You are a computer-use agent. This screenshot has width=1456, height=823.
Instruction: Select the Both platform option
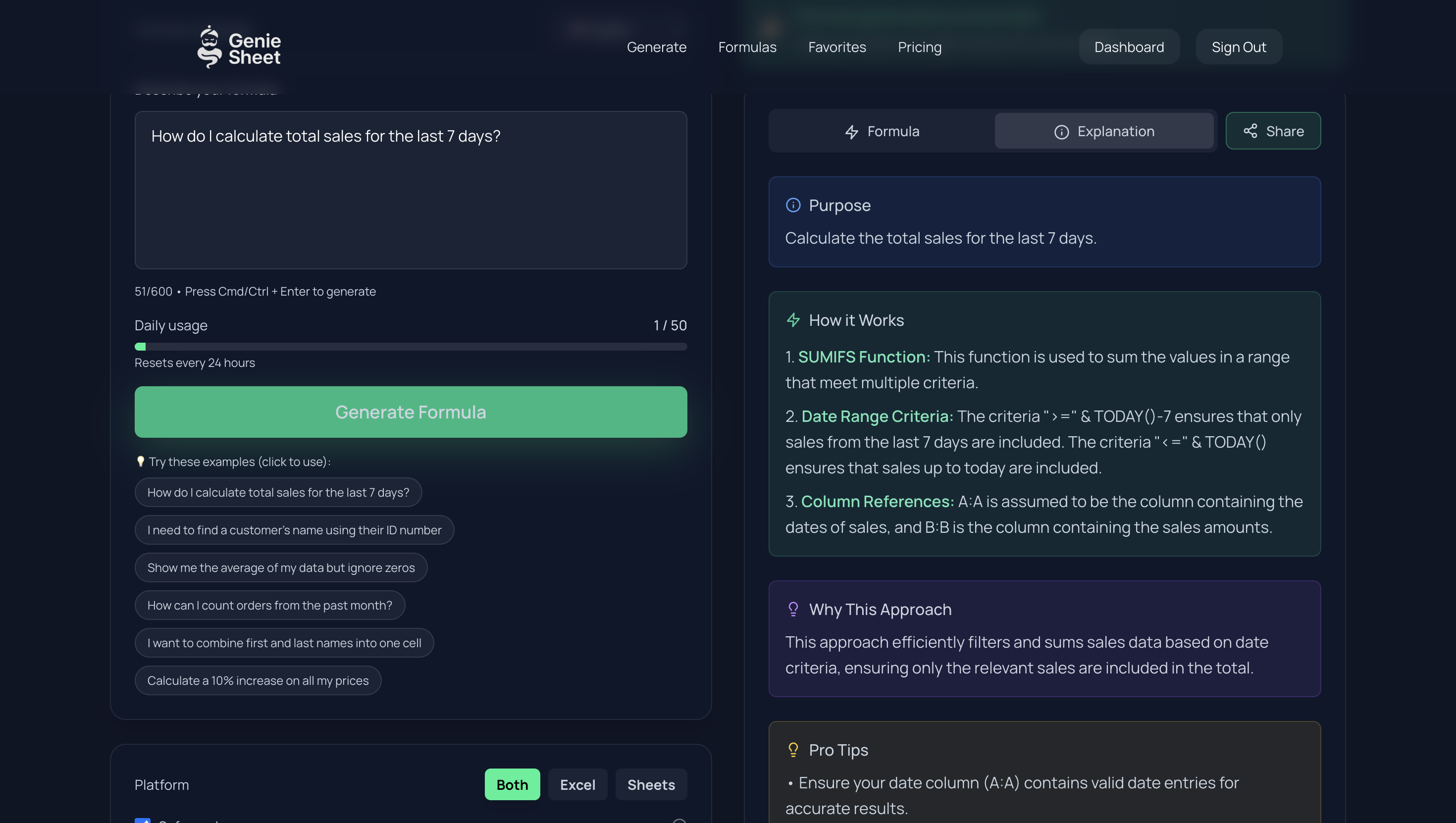[x=512, y=784]
